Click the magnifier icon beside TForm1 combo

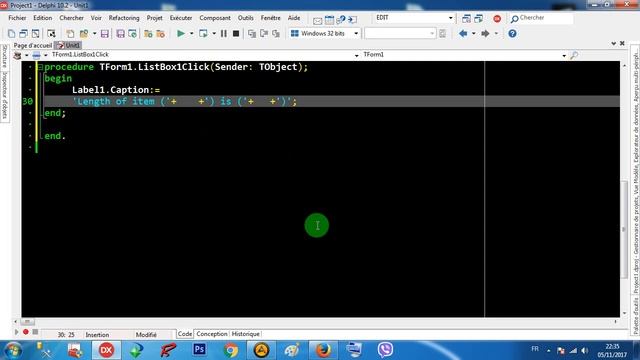point(574,55)
